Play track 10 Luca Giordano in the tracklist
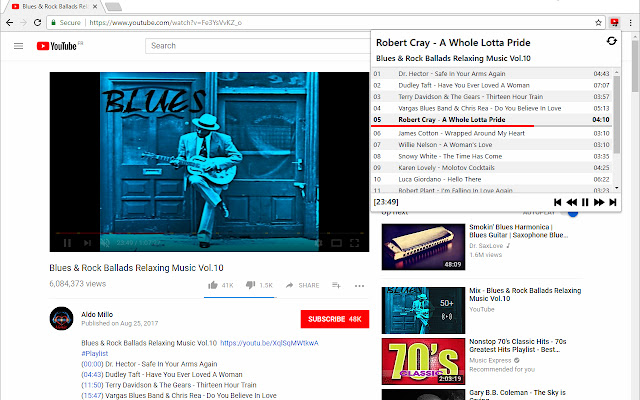Screen dimensions: 640x400 coord(491,179)
